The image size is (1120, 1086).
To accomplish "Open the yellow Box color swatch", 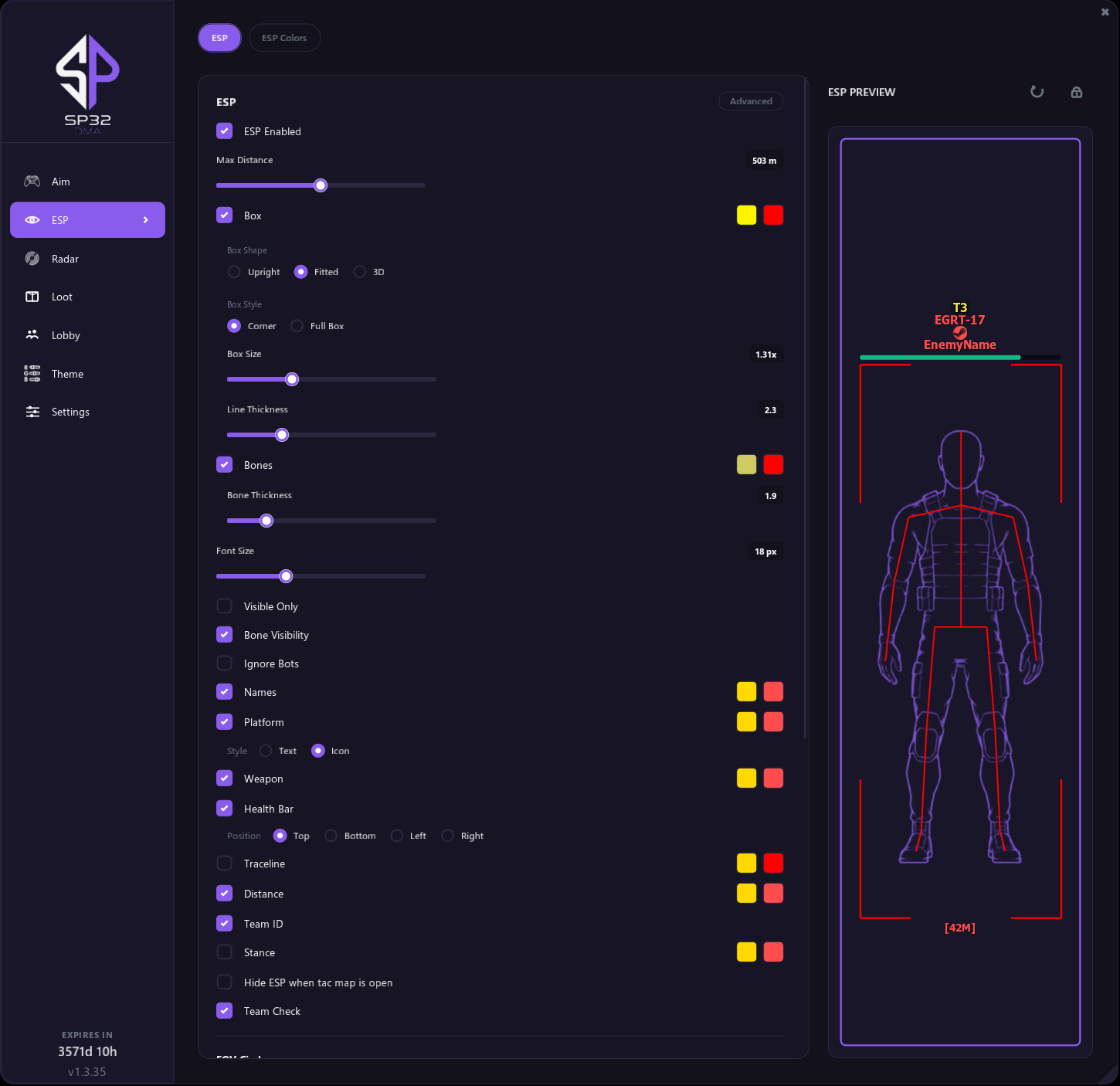I will (746, 216).
